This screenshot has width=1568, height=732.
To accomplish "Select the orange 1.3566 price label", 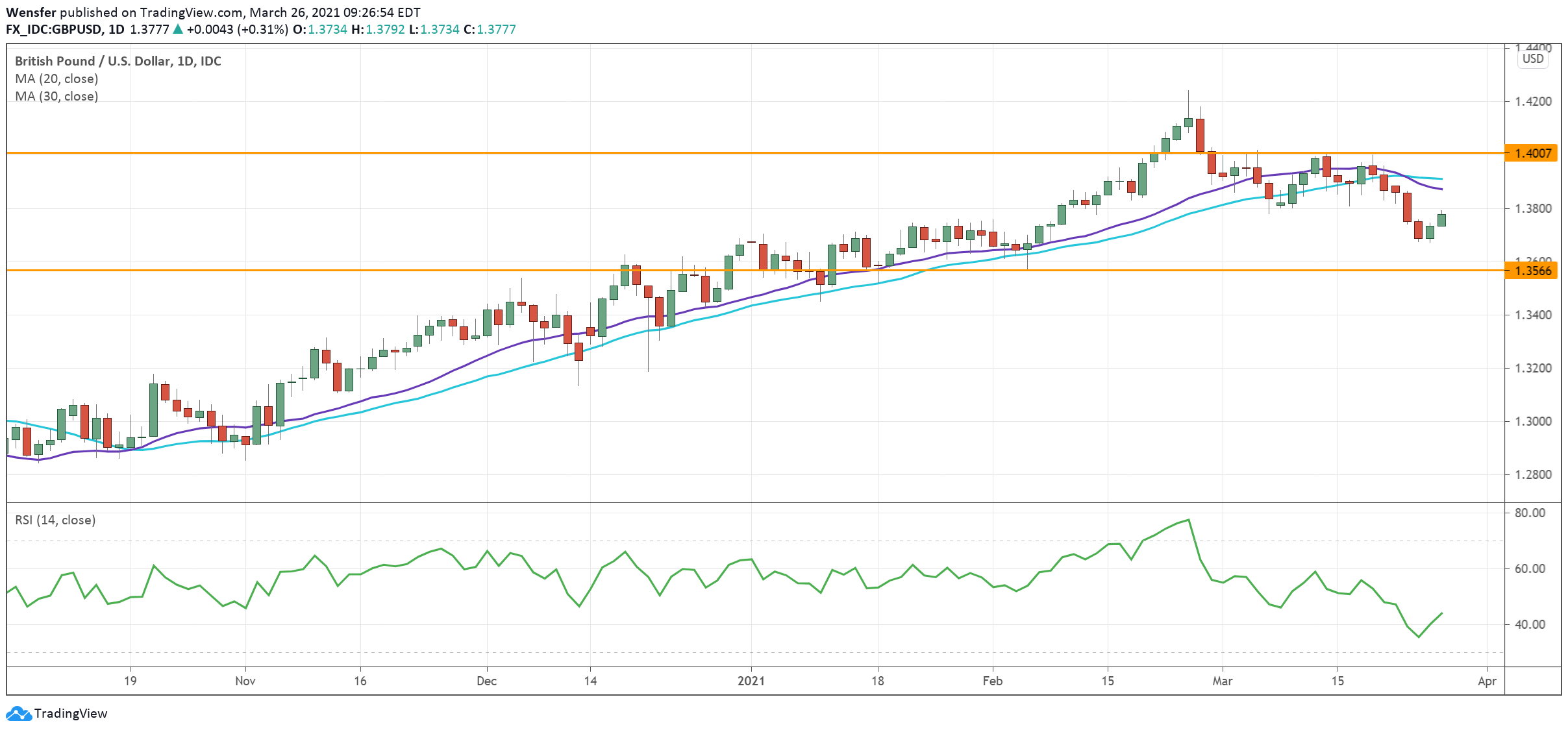I will [x=1532, y=271].
